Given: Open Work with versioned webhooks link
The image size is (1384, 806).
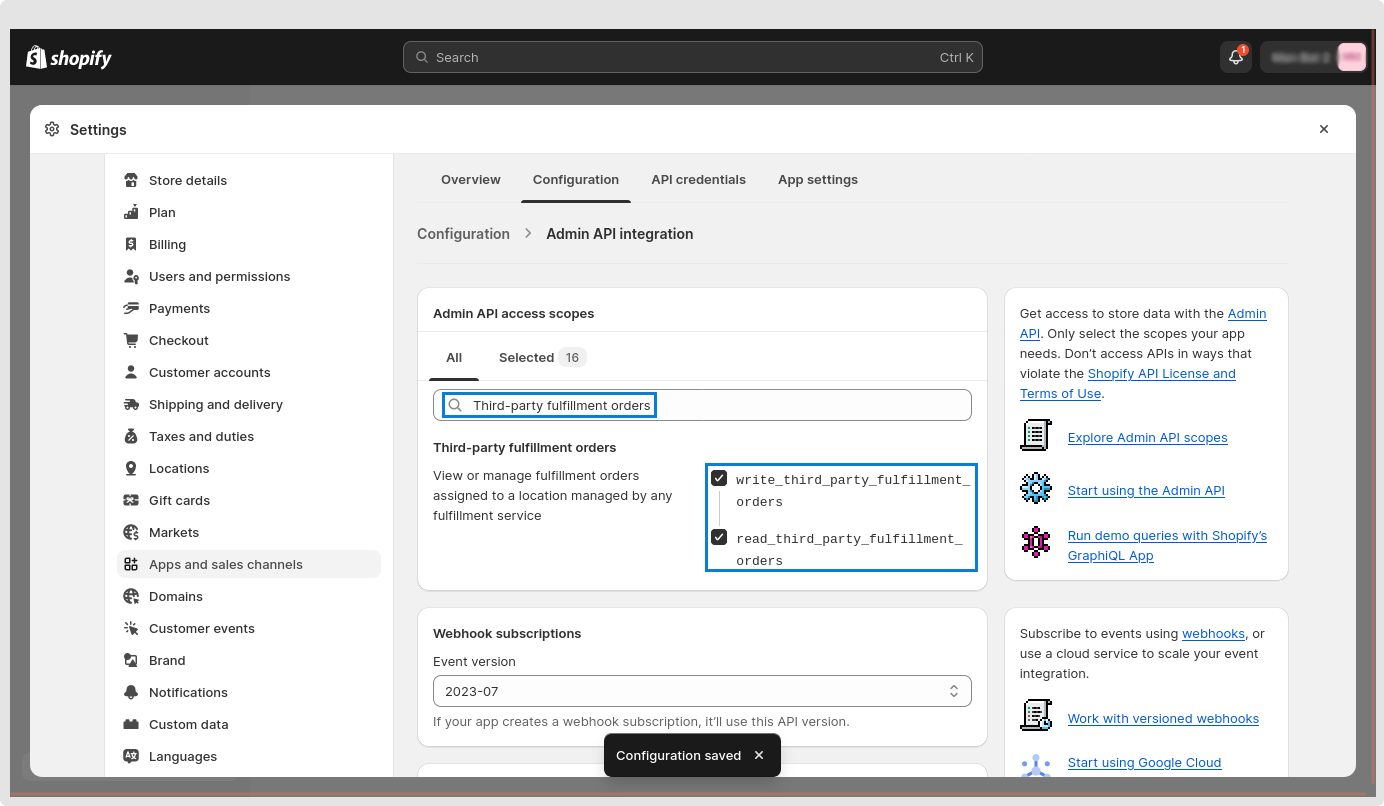Looking at the screenshot, I should click(1163, 719).
